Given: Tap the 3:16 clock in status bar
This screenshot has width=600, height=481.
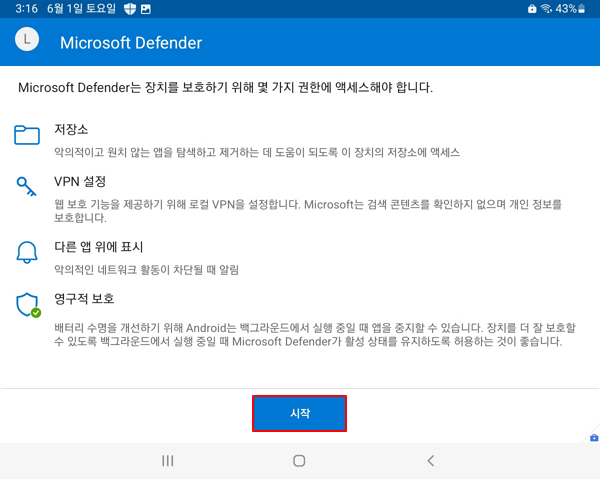Looking at the screenshot, I should click(26, 8).
